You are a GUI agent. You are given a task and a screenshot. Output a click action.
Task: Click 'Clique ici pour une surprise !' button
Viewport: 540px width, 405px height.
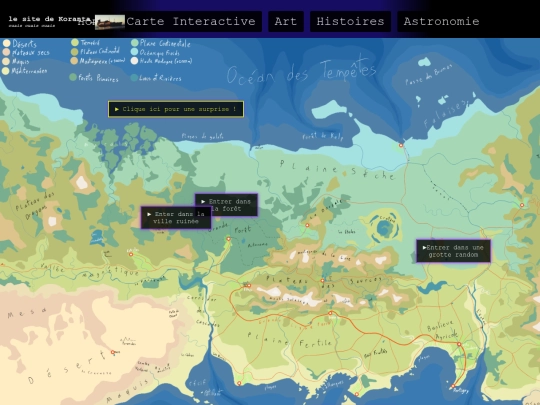click(x=176, y=109)
